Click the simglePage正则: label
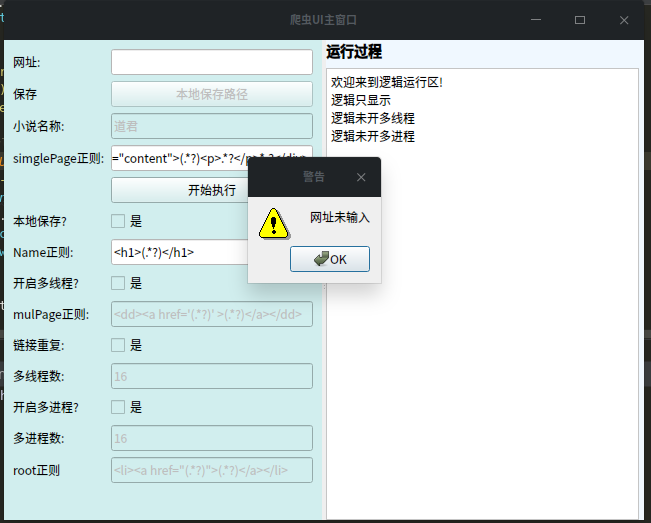651x523 pixels. (59, 158)
